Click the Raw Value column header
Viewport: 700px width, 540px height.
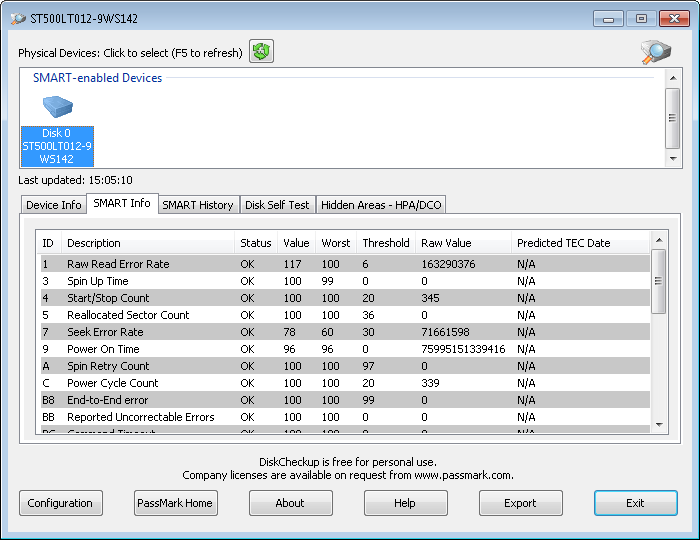pos(463,243)
